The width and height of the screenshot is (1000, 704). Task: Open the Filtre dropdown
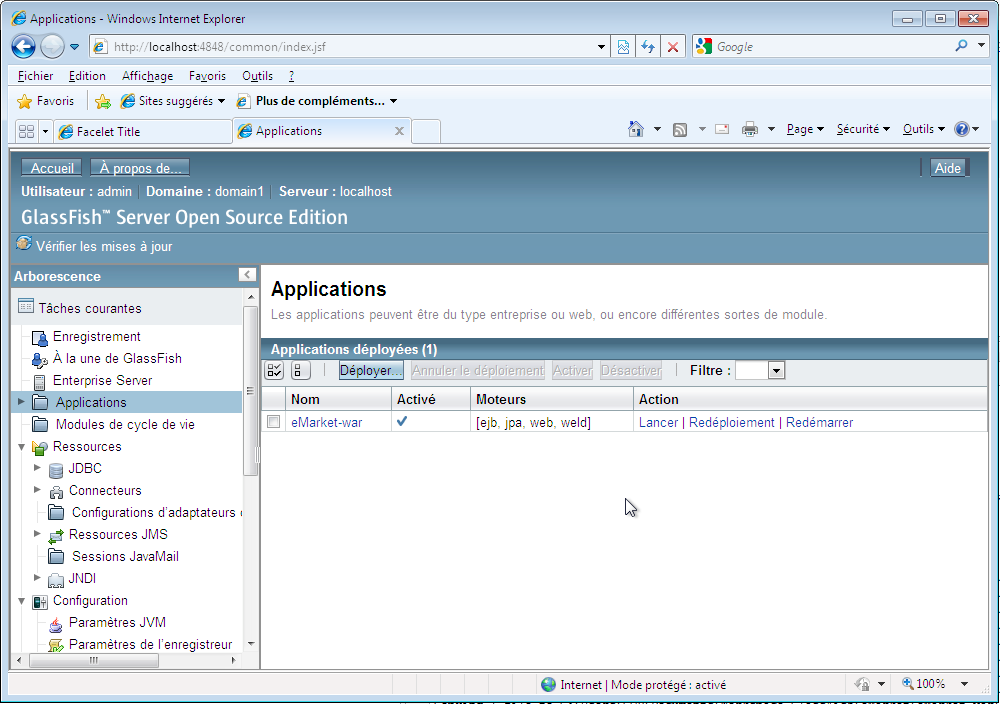click(776, 370)
